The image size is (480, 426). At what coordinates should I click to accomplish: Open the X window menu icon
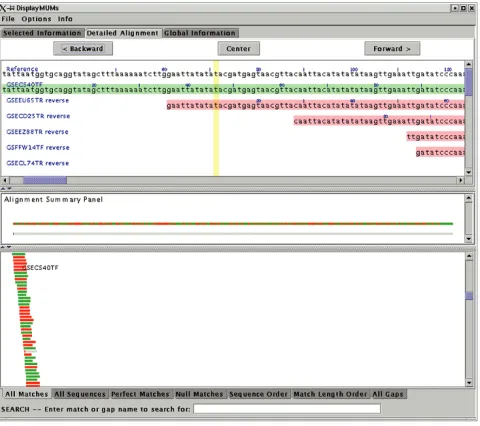tap(3, 8)
